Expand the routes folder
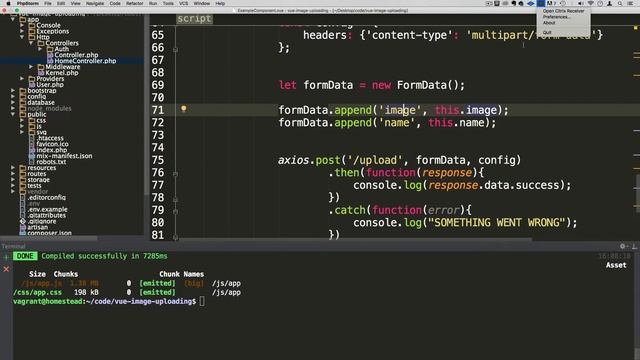The height and width of the screenshot is (360, 640). 13,173
